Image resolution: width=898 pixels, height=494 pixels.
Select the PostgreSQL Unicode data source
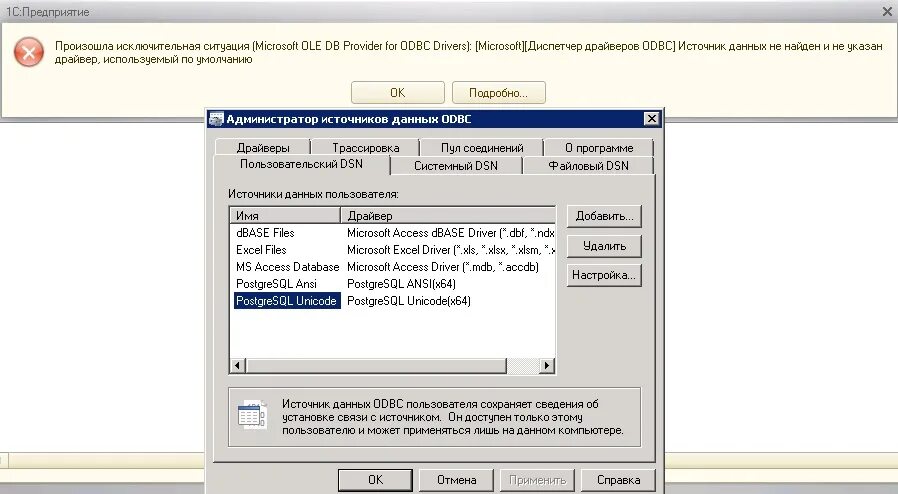click(x=287, y=301)
